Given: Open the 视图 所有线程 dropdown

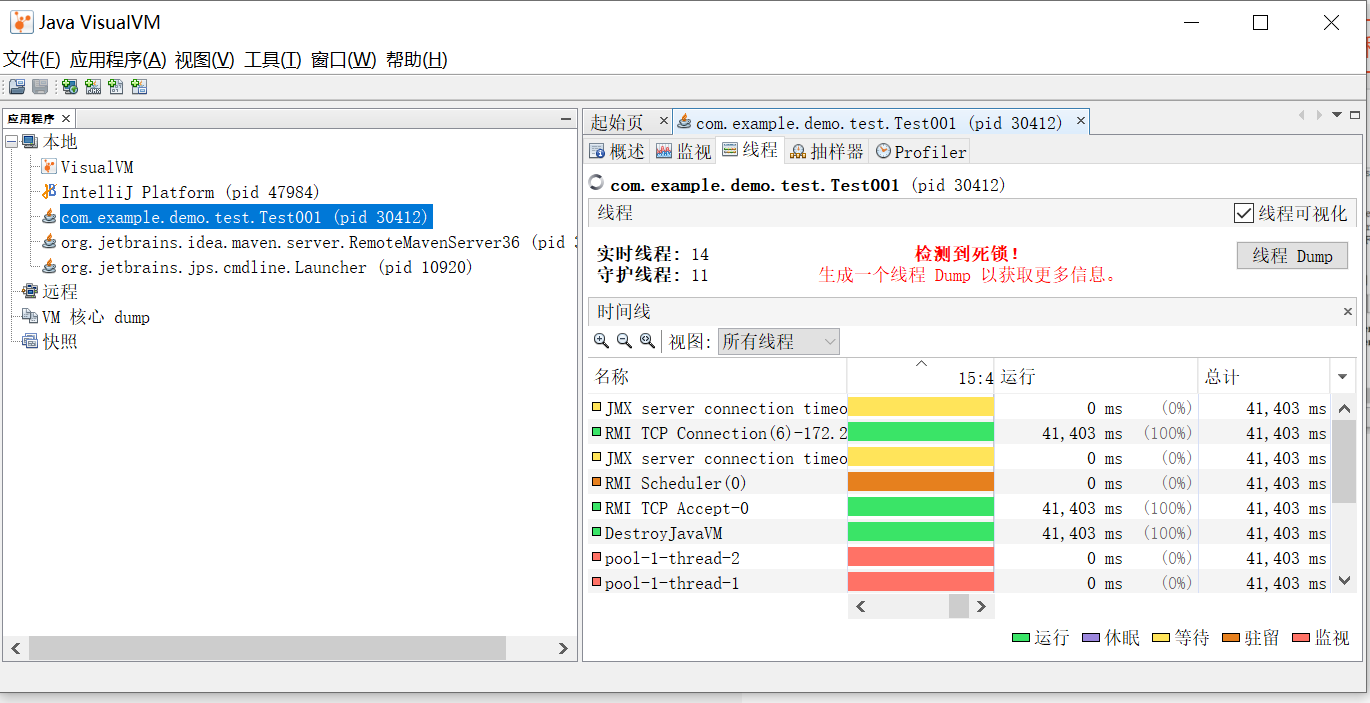Looking at the screenshot, I should point(779,342).
